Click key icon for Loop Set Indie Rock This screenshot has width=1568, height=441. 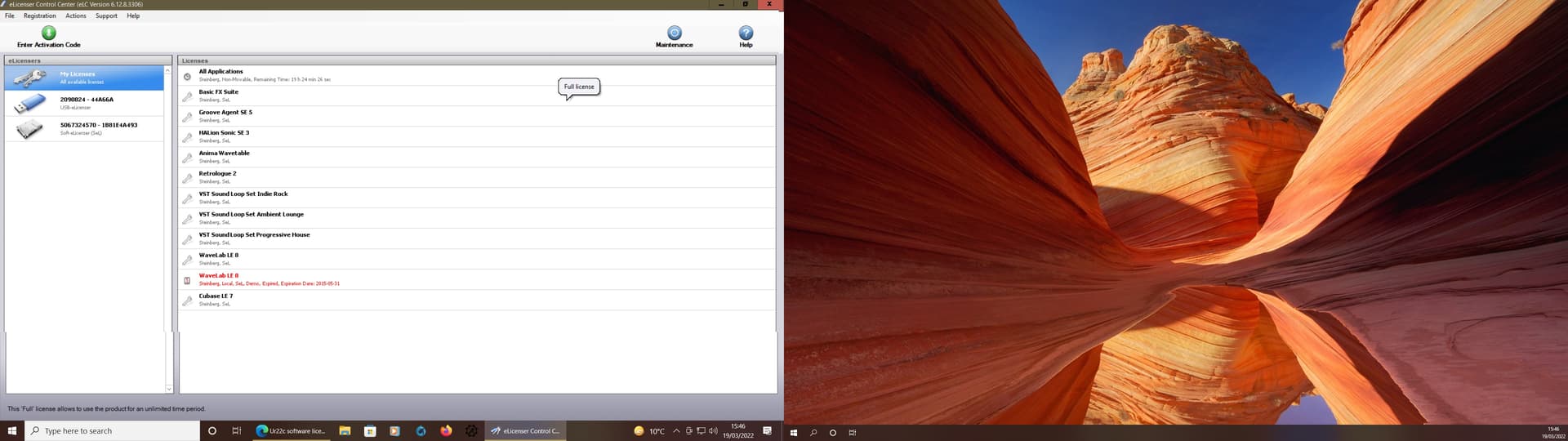187,198
